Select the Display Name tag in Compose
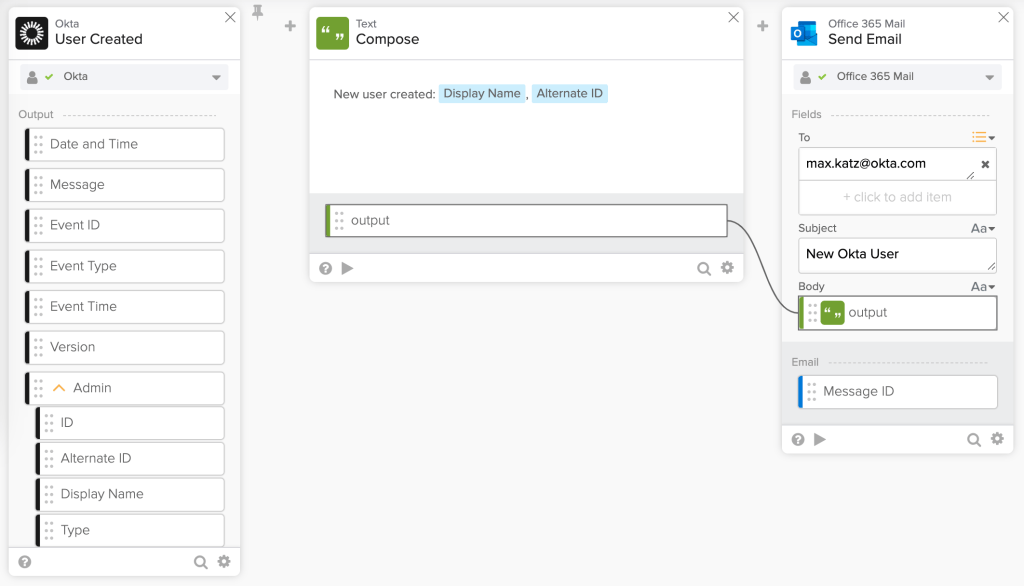The image size is (1024, 586). 482,94
